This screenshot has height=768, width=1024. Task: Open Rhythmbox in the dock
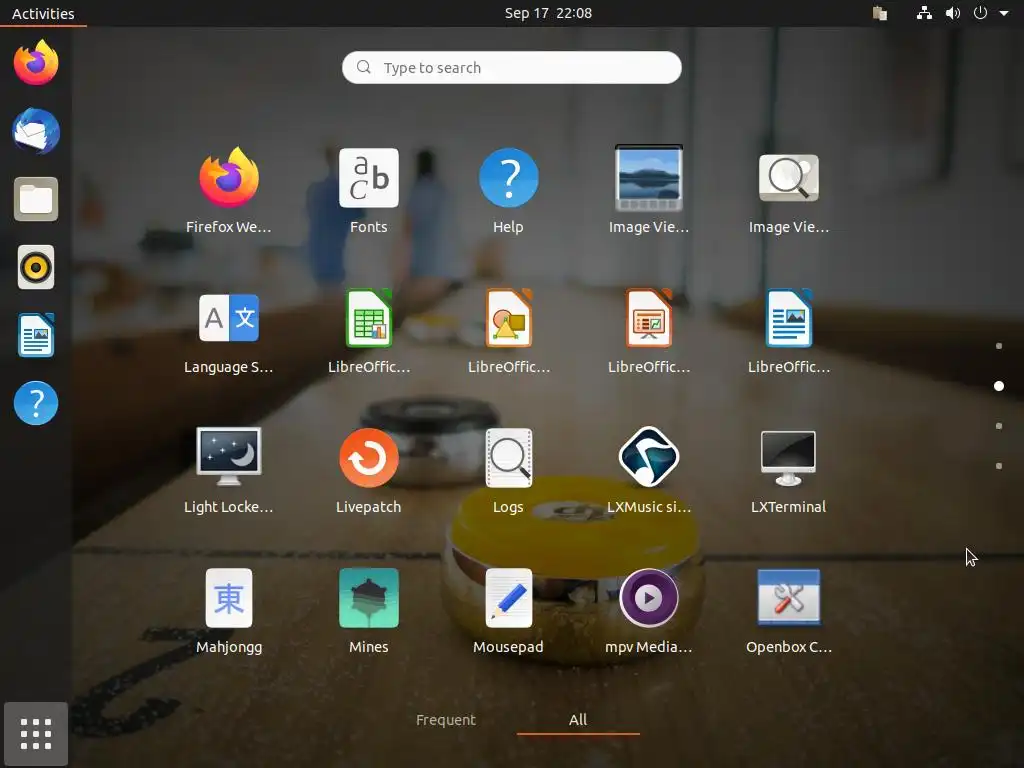[36, 267]
